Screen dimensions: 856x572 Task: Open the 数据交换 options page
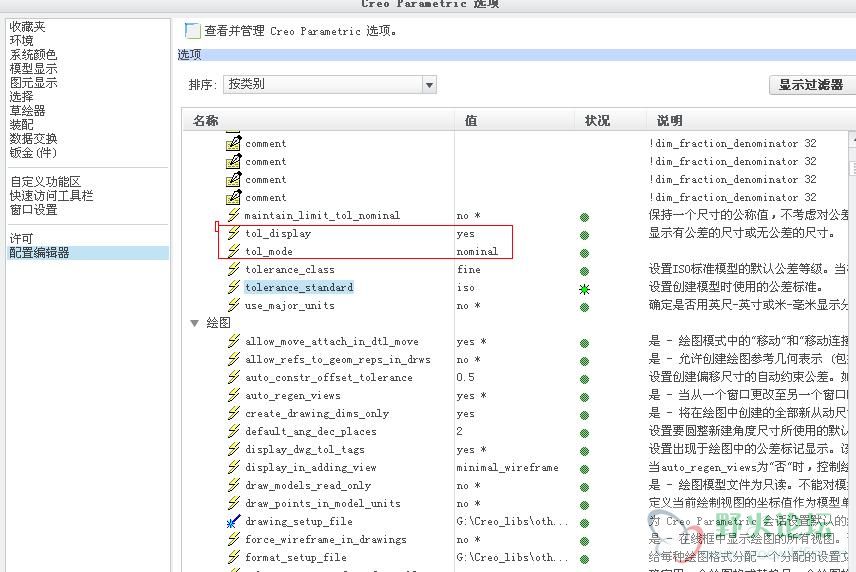pyautogui.click(x=33, y=139)
